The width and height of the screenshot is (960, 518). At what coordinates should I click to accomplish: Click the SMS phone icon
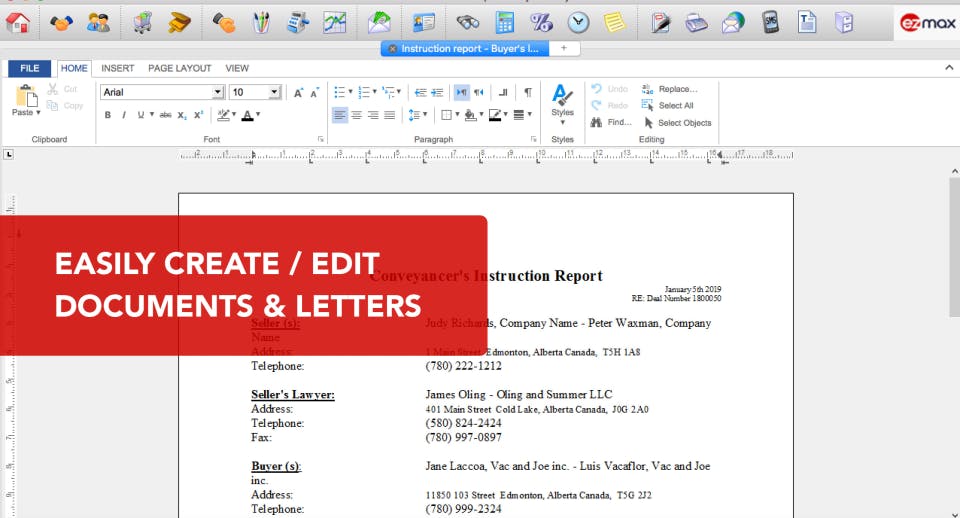pyautogui.click(x=770, y=21)
